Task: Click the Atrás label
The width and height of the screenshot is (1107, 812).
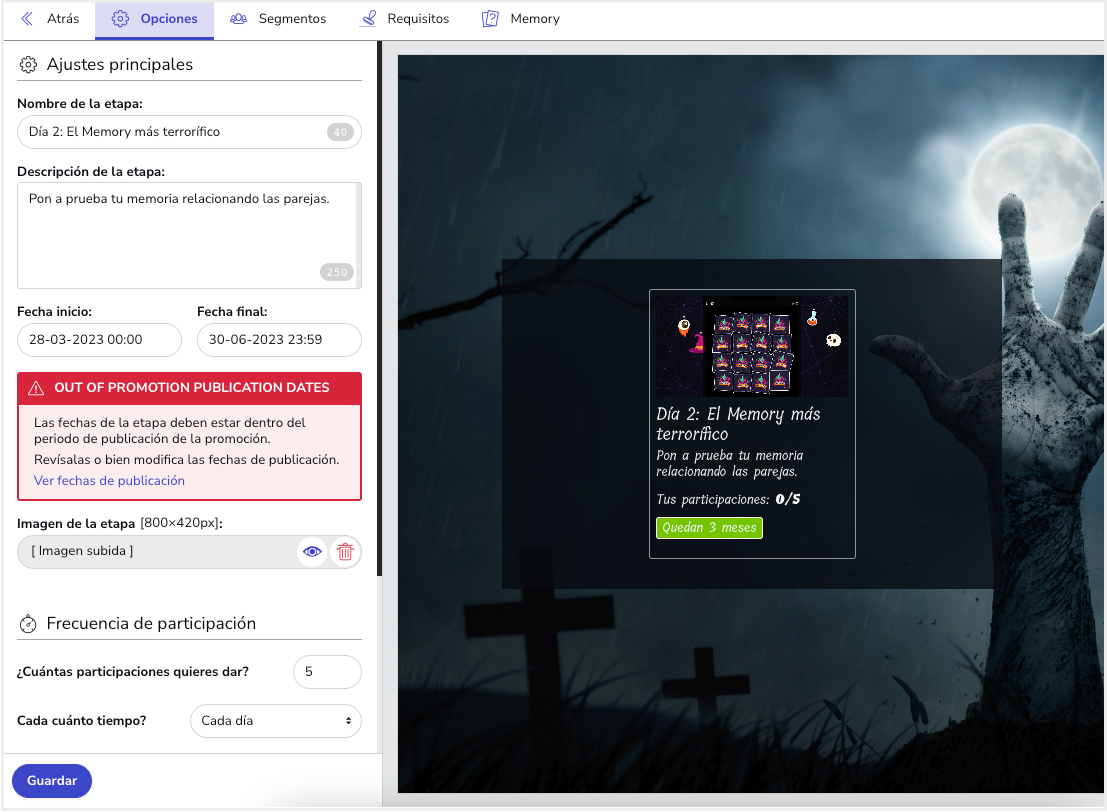Action: click(x=63, y=19)
